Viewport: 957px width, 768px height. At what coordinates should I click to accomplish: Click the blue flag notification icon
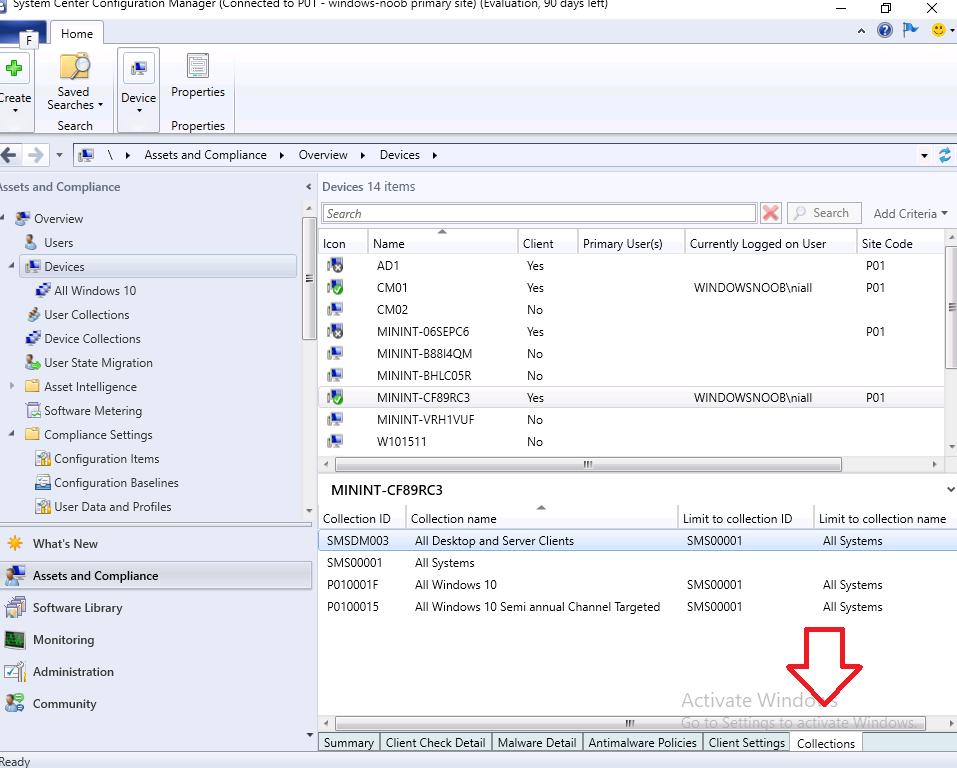(910, 29)
